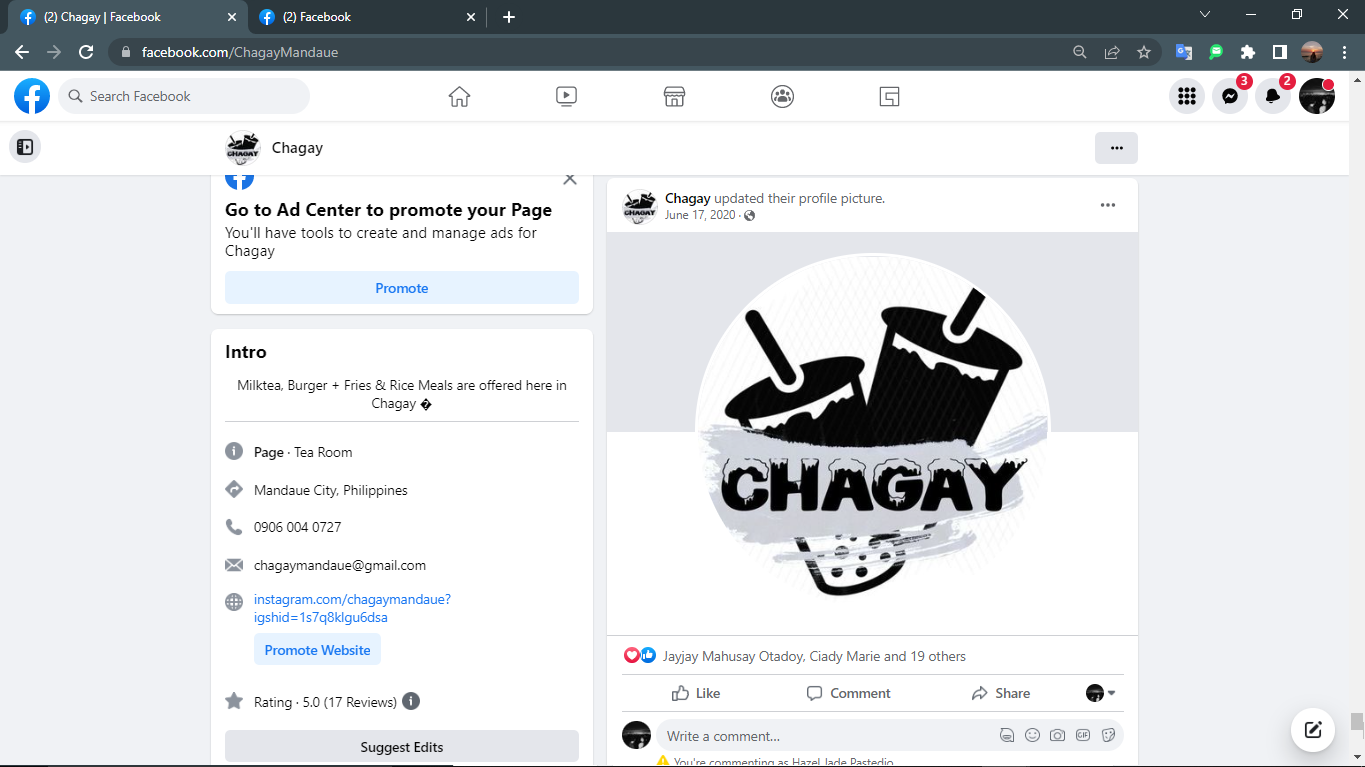Viewport: 1365px width, 767px height.
Task: Open the sticker picker in the comment box
Action: (1108, 736)
